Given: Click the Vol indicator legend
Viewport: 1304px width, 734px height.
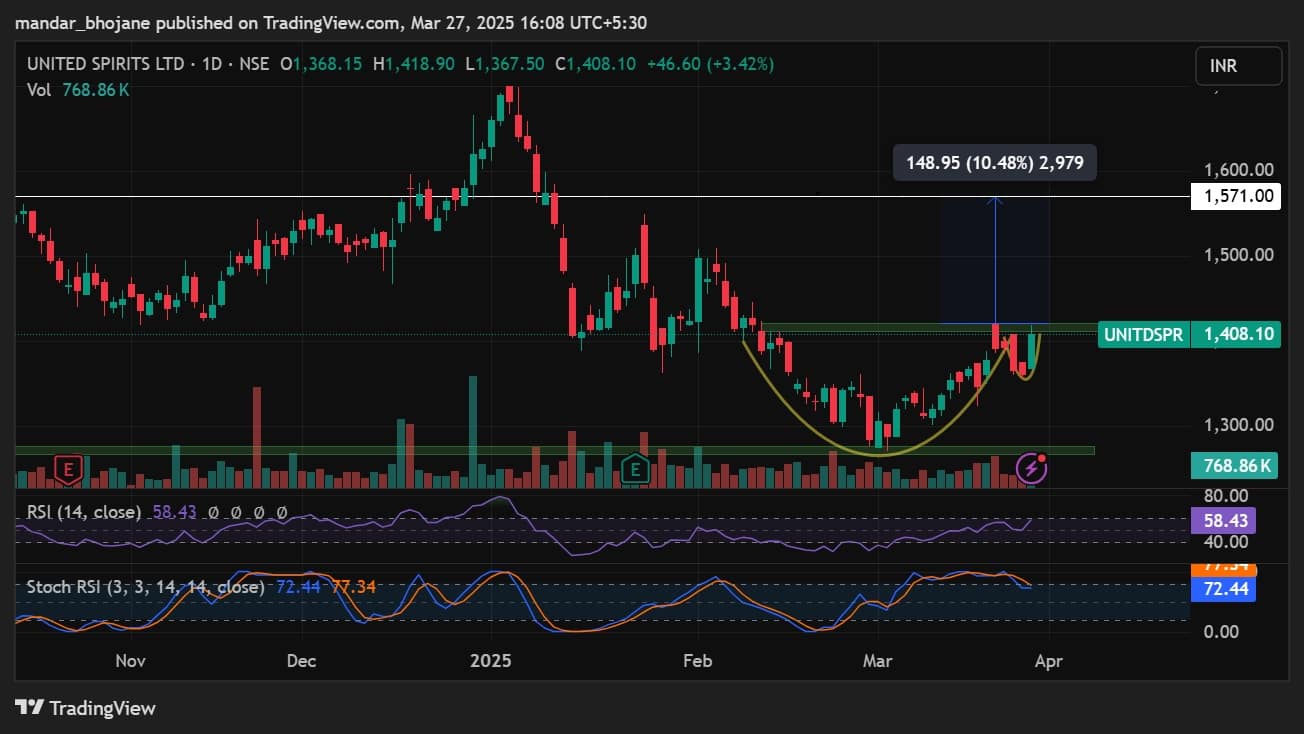Looking at the screenshot, I should click(78, 89).
